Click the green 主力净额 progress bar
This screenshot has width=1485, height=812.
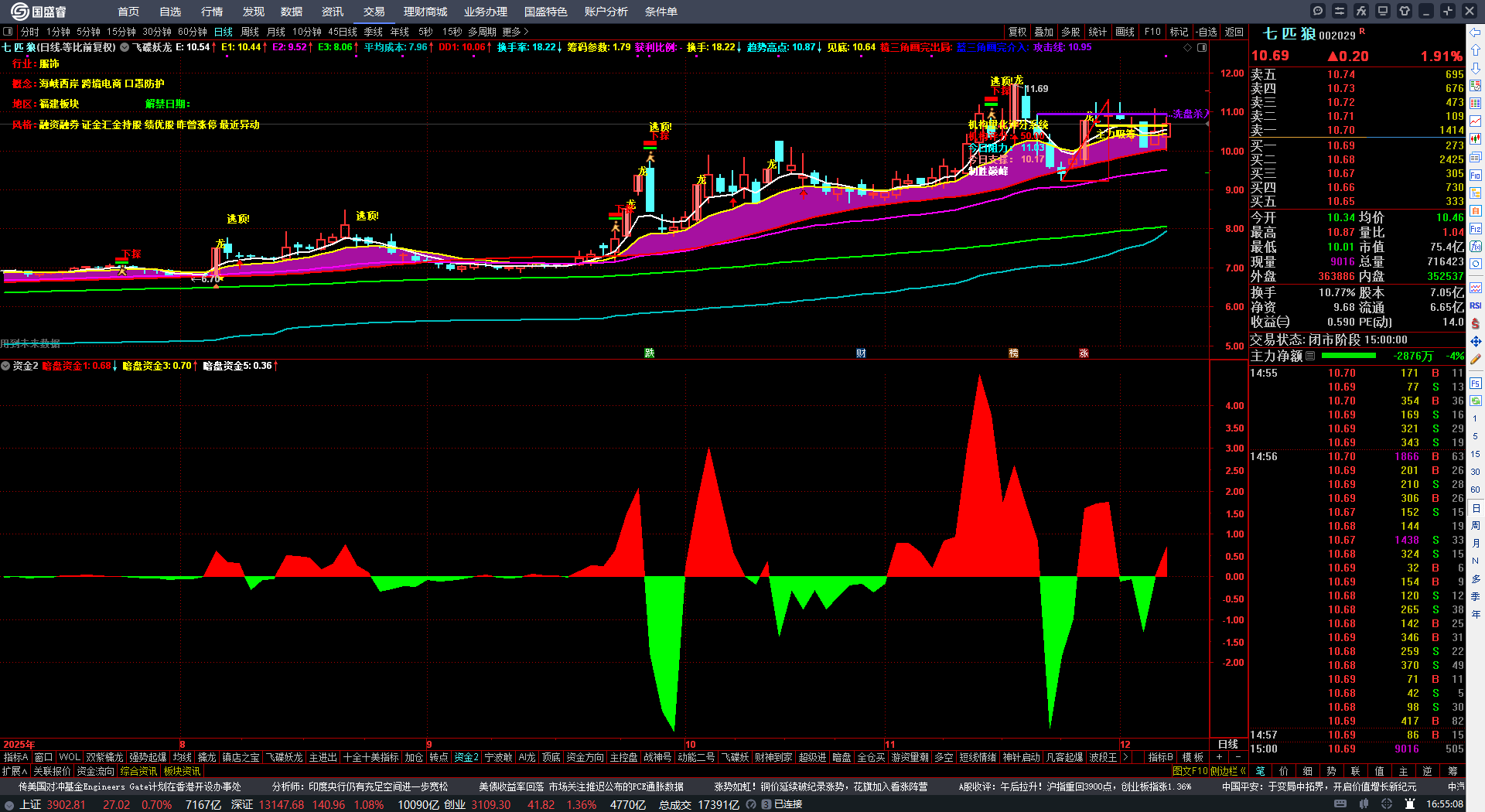click(x=1349, y=356)
